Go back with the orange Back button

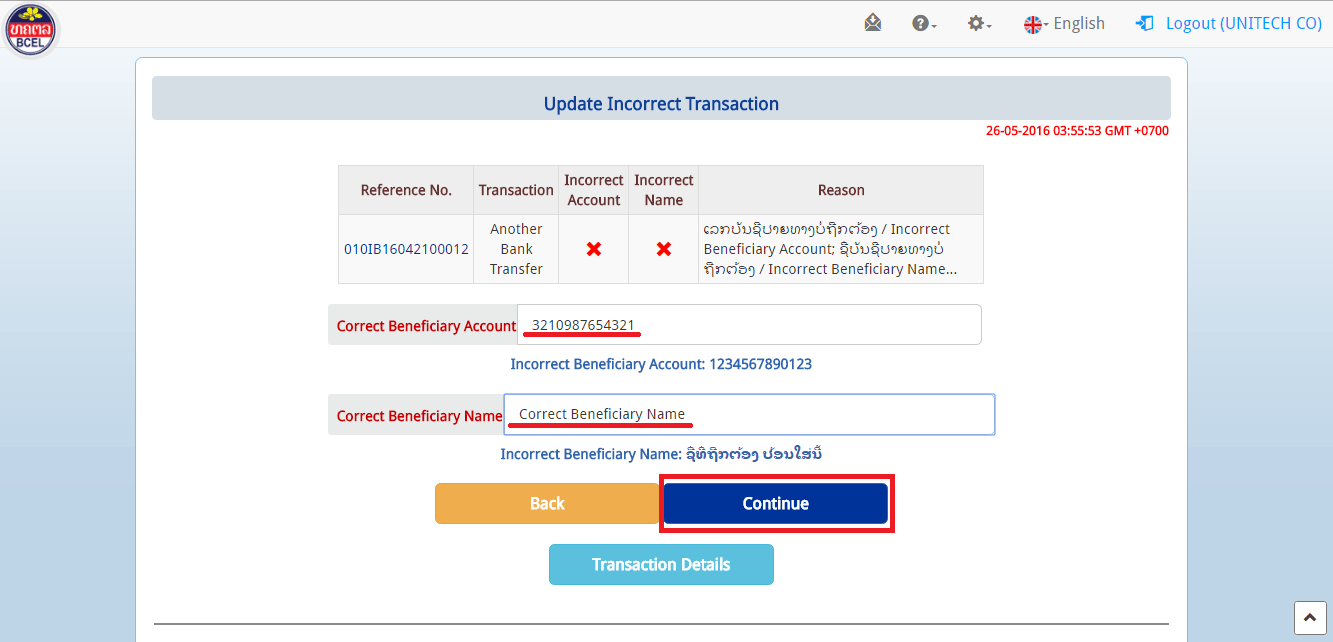[x=547, y=503]
